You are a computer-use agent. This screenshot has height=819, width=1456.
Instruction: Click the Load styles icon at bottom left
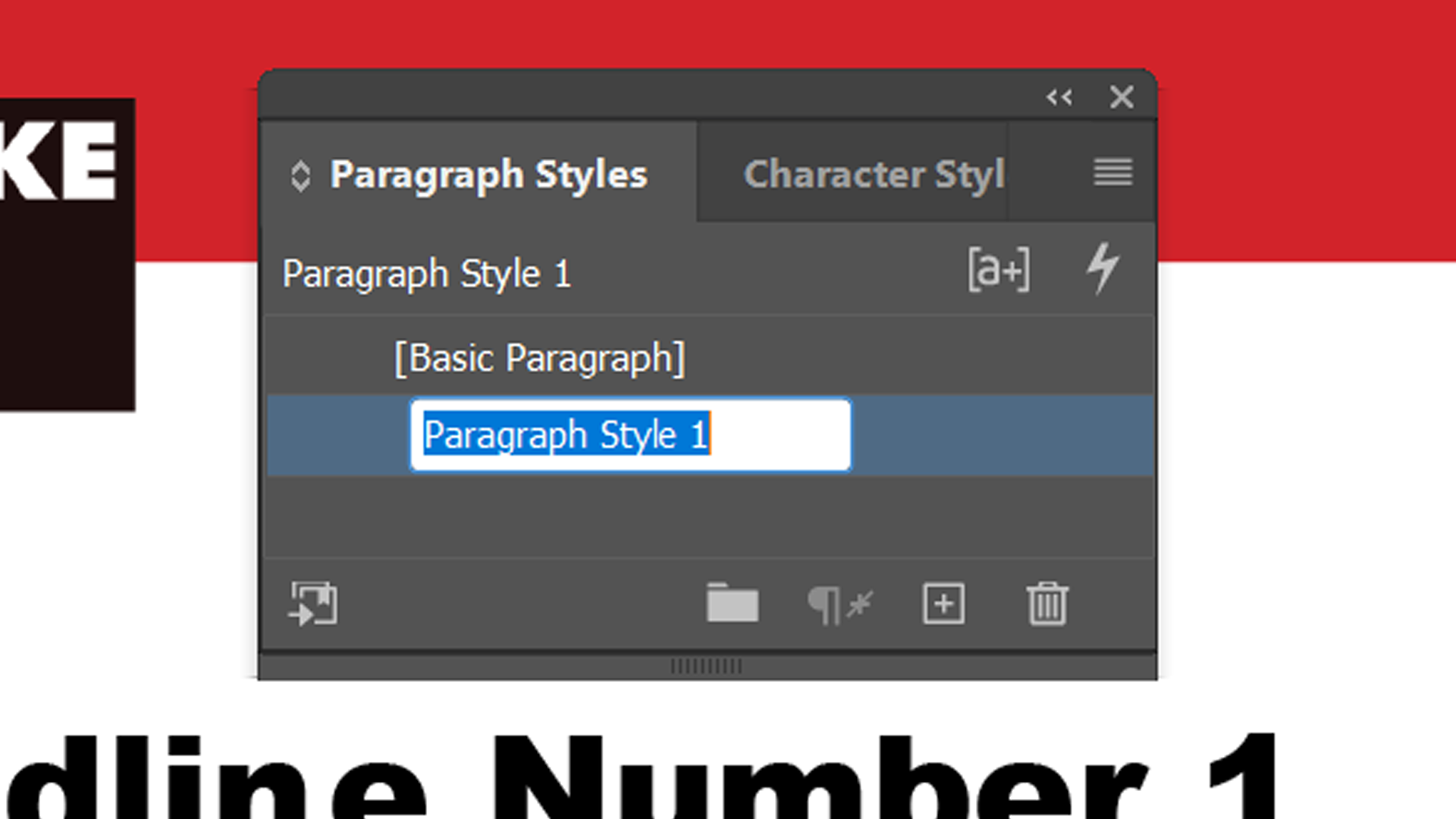(313, 604)
